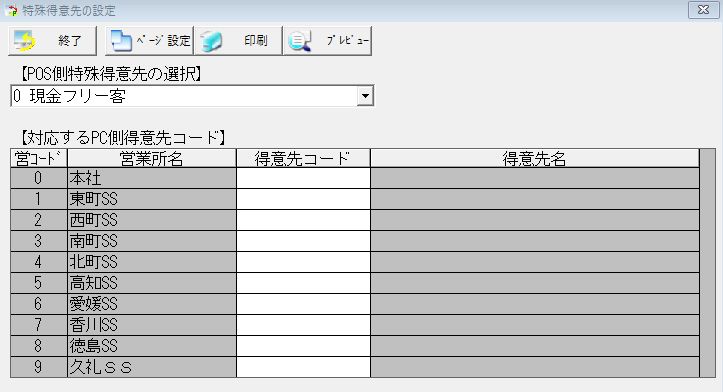Click the 営業所名 column header
The height and width of the screenshot is (392, 723).
(x=152, y=158)
